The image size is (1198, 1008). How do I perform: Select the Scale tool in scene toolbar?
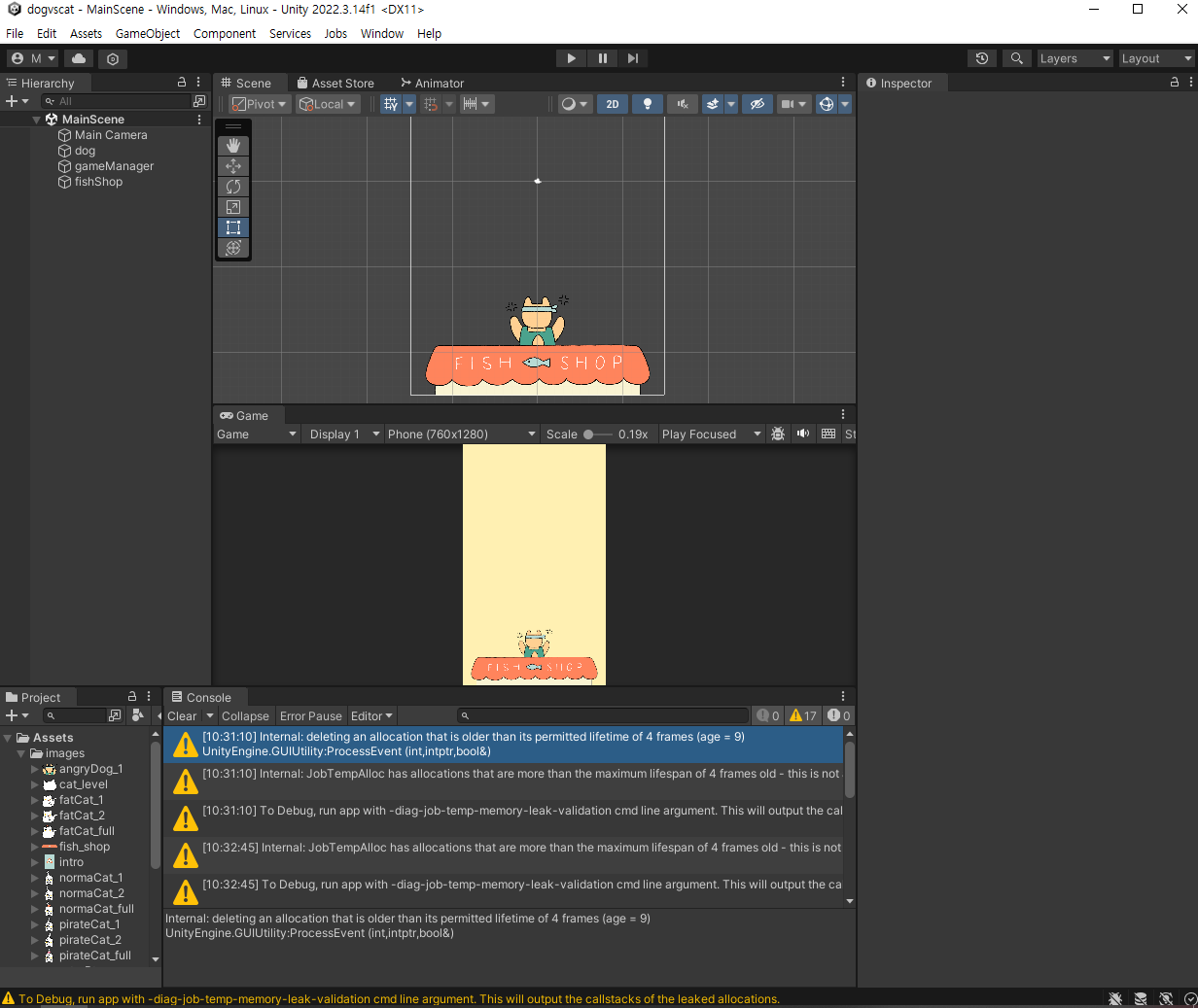233,207
